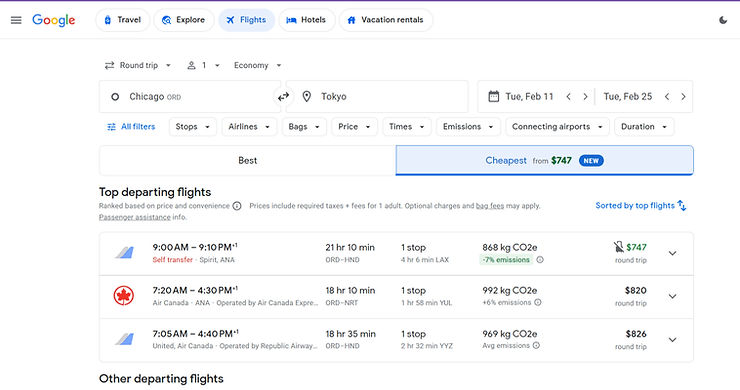Screen dimensions: 740x390
Task: Open emissions info for 969 kg flight
Action: [x=536, y=346]
